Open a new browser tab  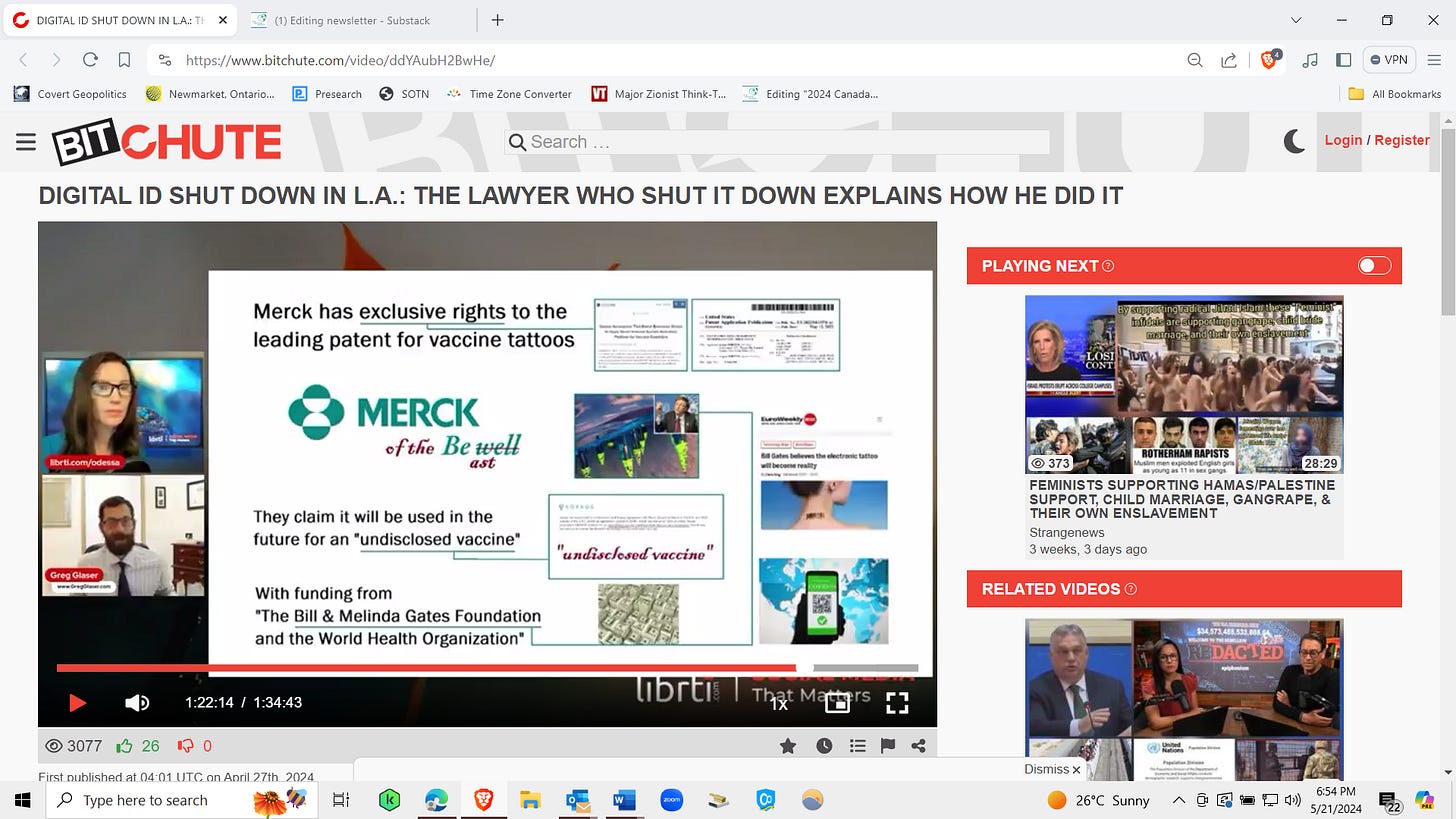[497, 20]
